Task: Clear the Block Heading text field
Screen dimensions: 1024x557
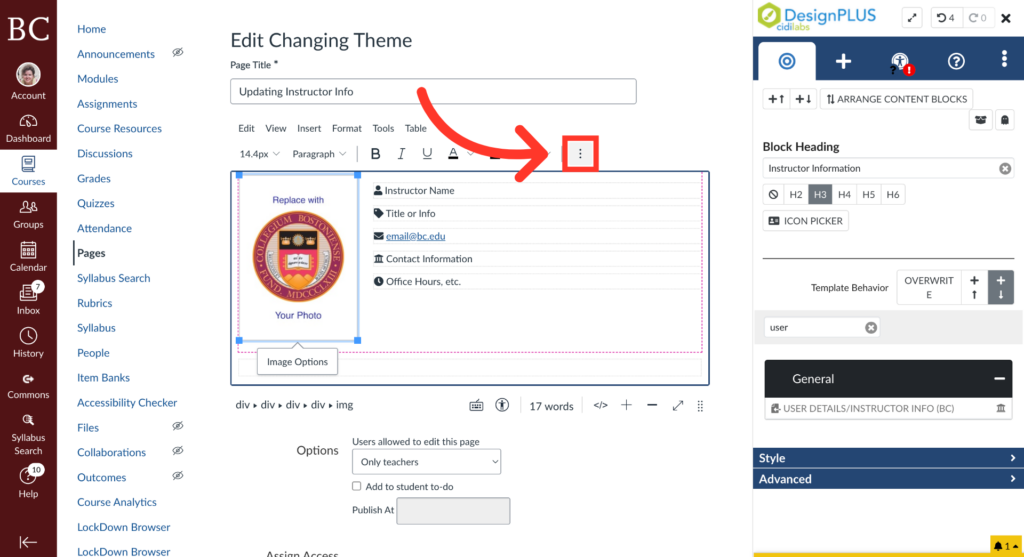Action: click(1005, 169)
